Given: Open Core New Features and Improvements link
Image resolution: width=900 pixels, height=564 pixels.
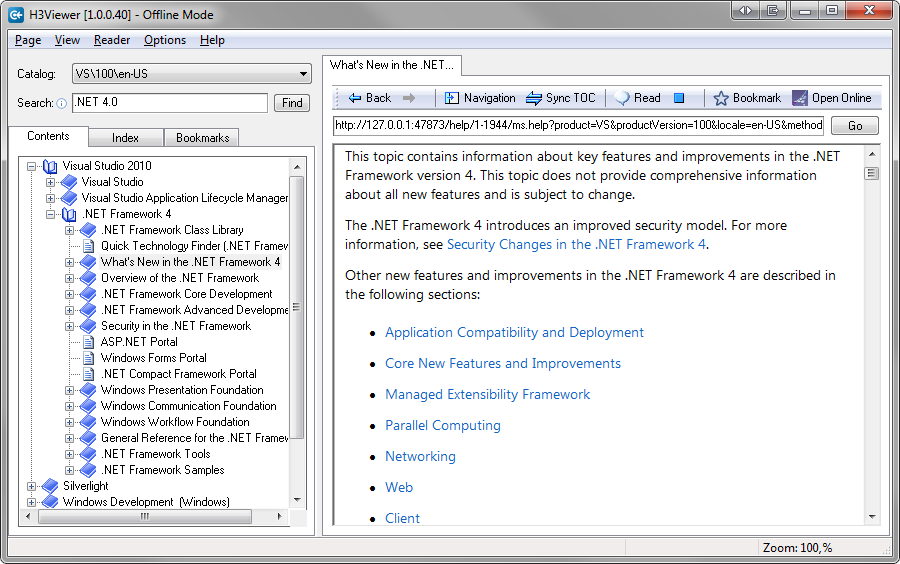Looking at the screenshot, I should pyautogui.click(x=503, y=364).
